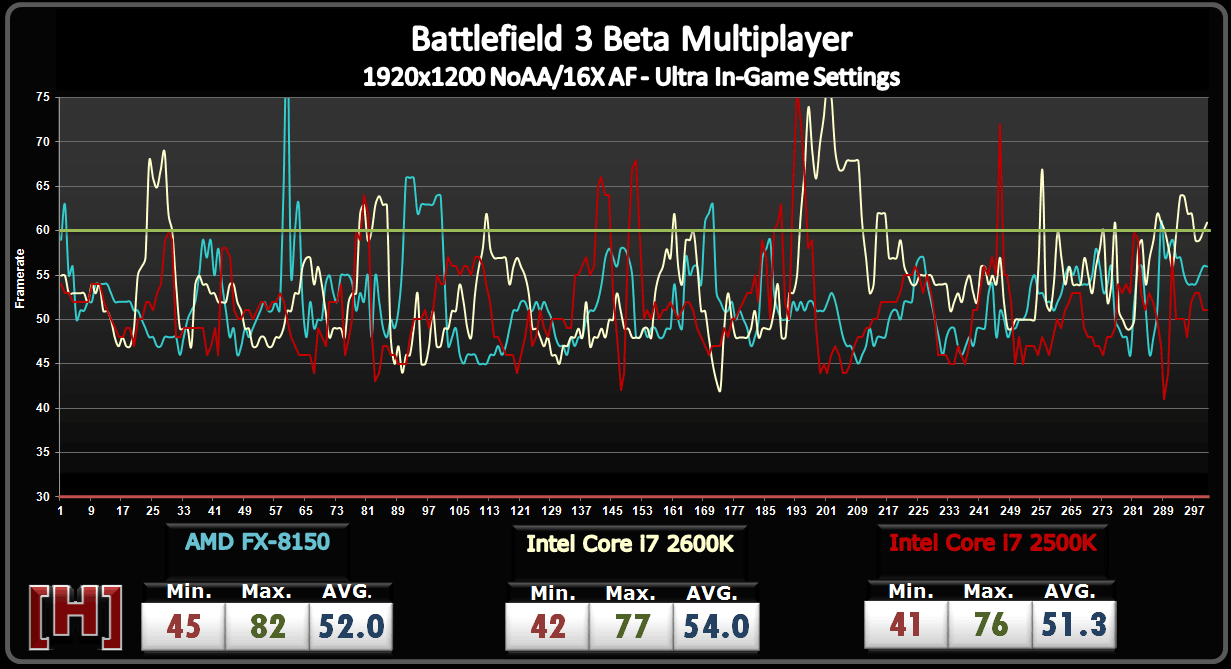This screenshot has width=1231, height=669.
Task: Click the '1920x1200 NoAA/16X AF' subtitle
Action: (499, 77)
